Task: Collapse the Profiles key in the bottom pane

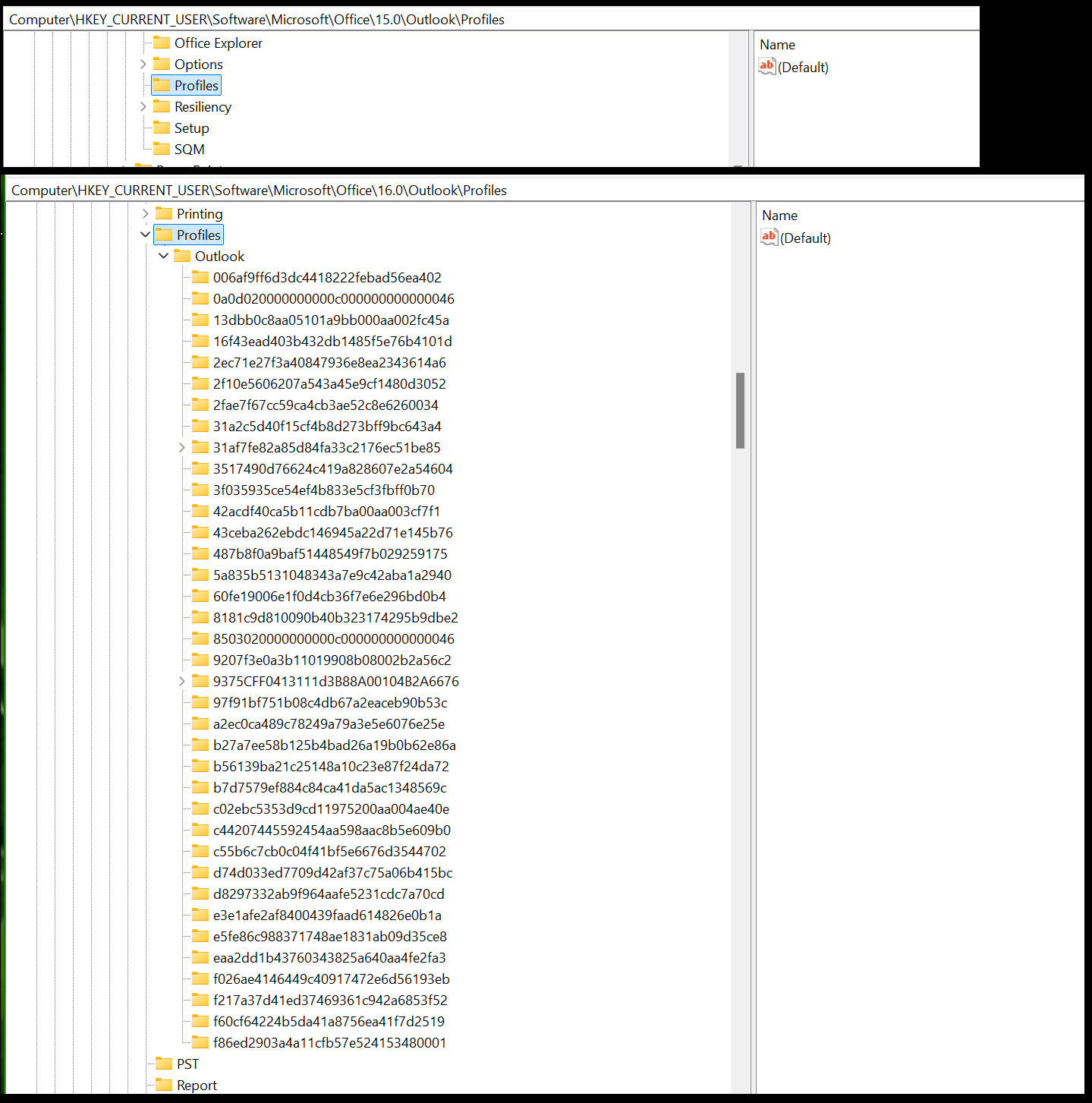Action: point(145,235)
